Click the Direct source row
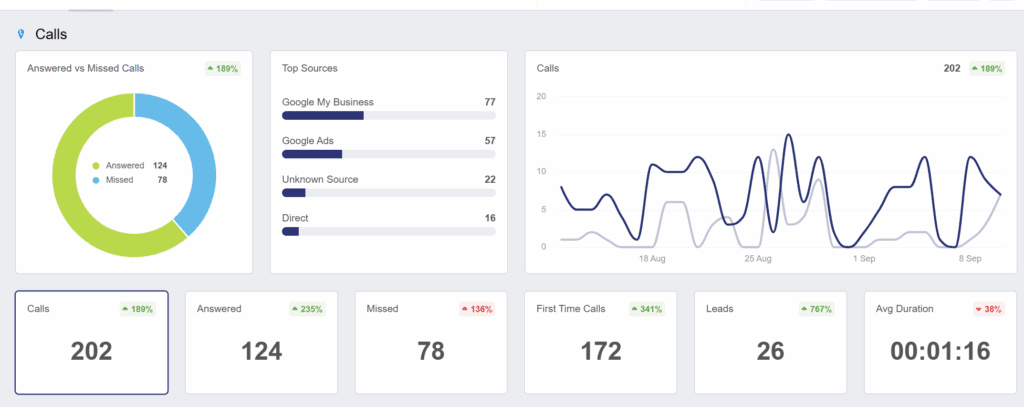 click(x=388, y=224)
